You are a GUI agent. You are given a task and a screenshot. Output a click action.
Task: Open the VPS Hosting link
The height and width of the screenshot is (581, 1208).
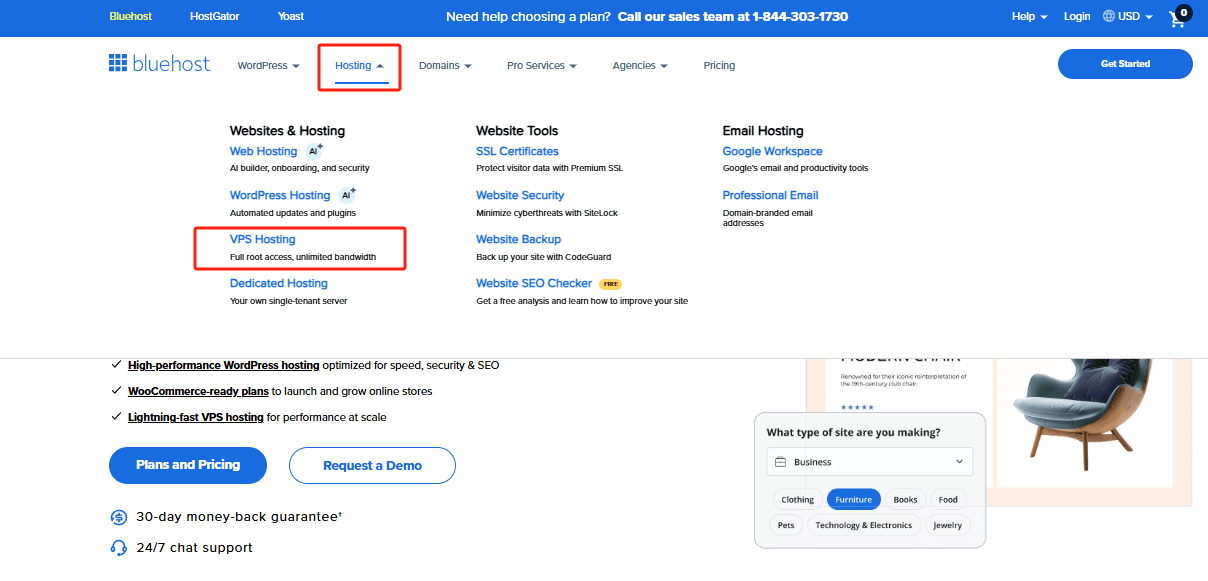tap(263, 239)
